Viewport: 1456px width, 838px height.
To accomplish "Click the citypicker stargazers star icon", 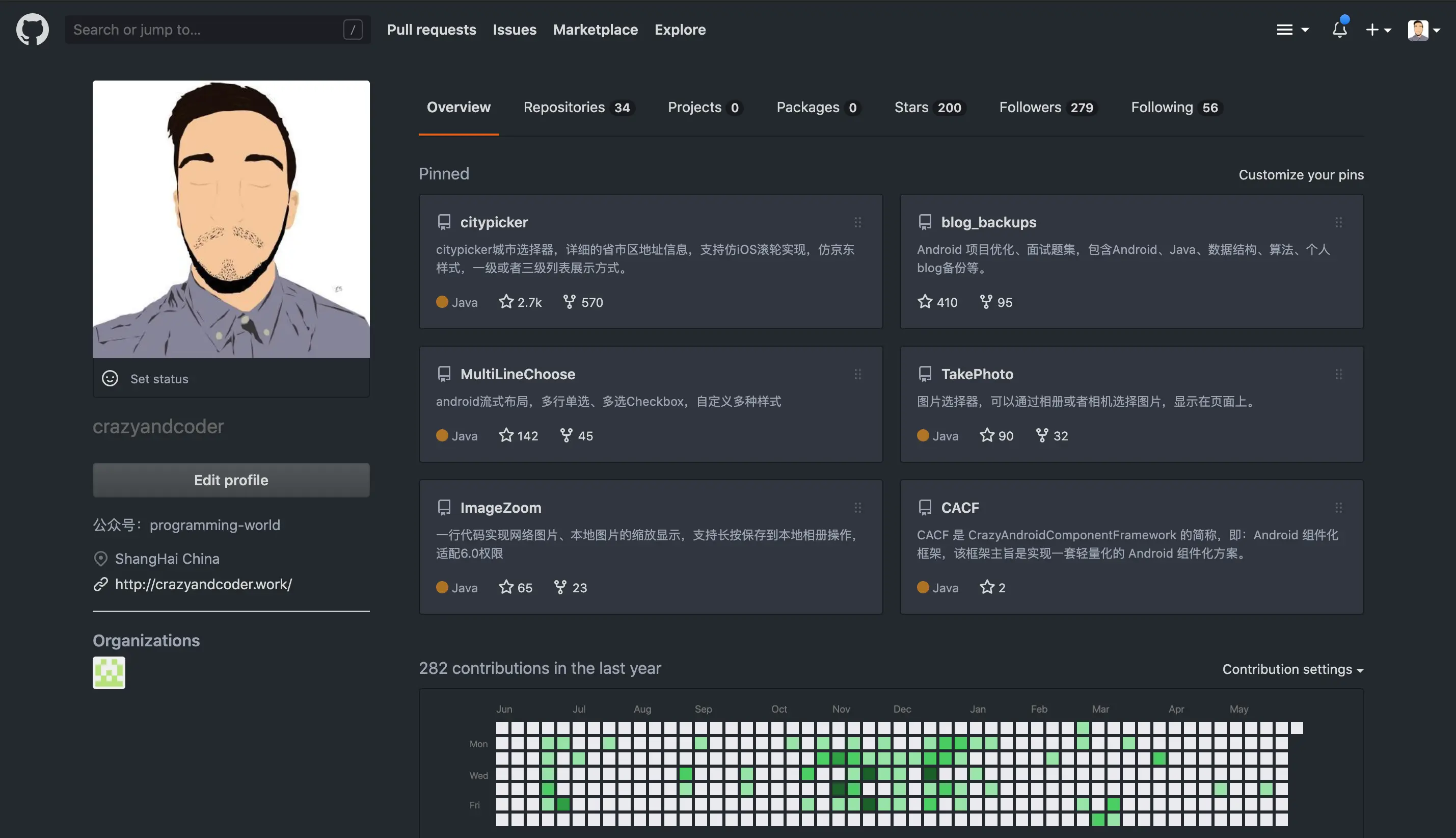I will 505,302.
